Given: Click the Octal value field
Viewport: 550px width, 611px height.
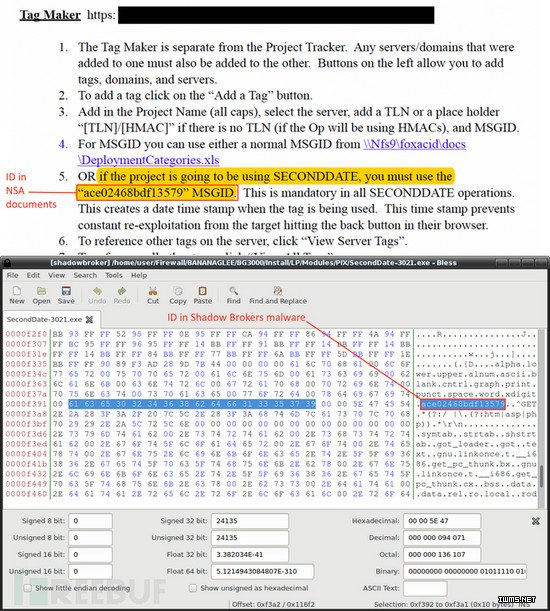Looking at the screenshot, I should (x=442, y=554).
